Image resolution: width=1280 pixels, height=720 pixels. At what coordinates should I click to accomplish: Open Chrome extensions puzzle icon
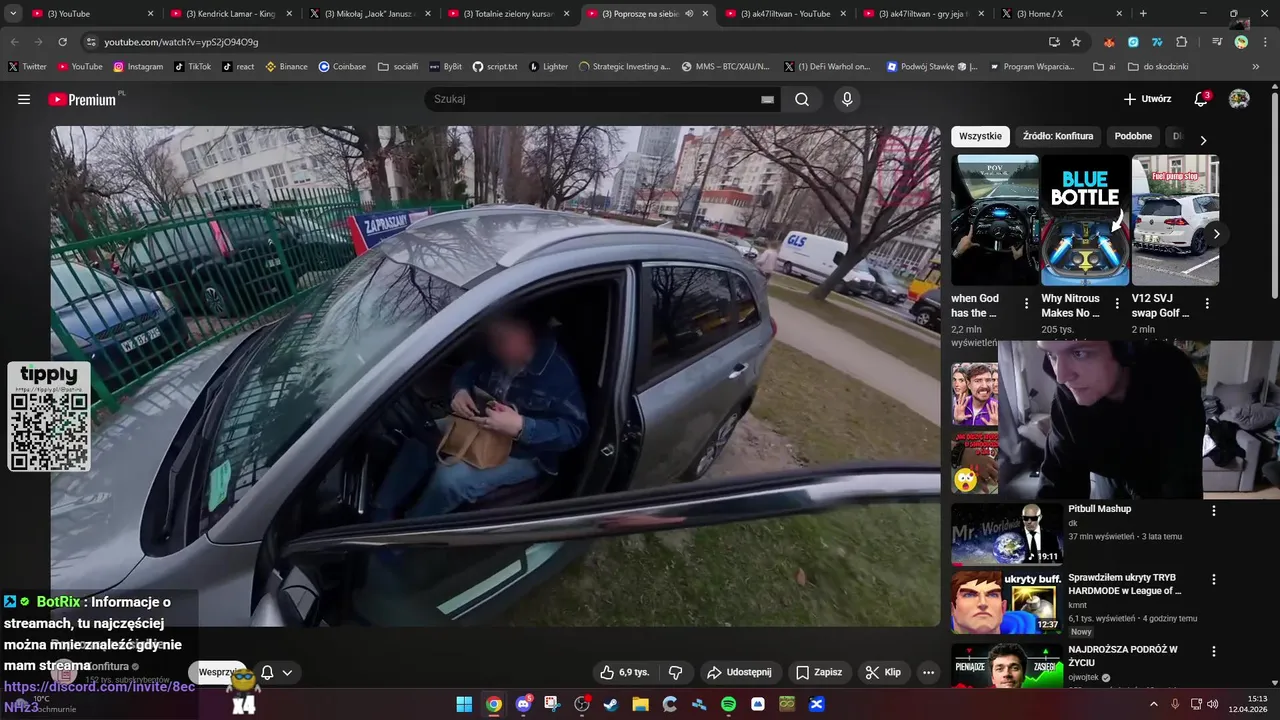coord(1182,42)
